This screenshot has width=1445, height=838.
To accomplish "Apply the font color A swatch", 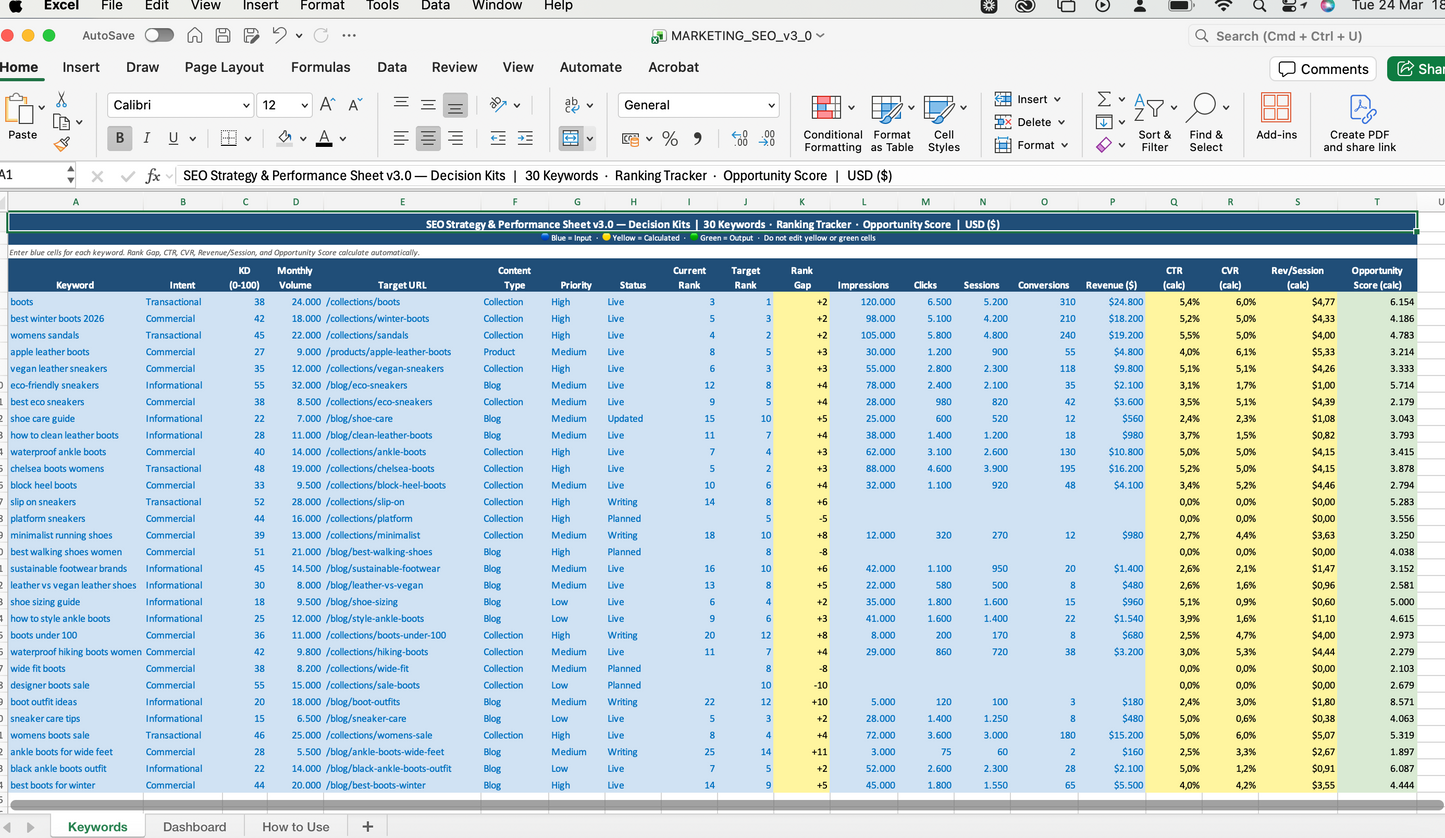I will pyautogui.click(x=324, y=138).
